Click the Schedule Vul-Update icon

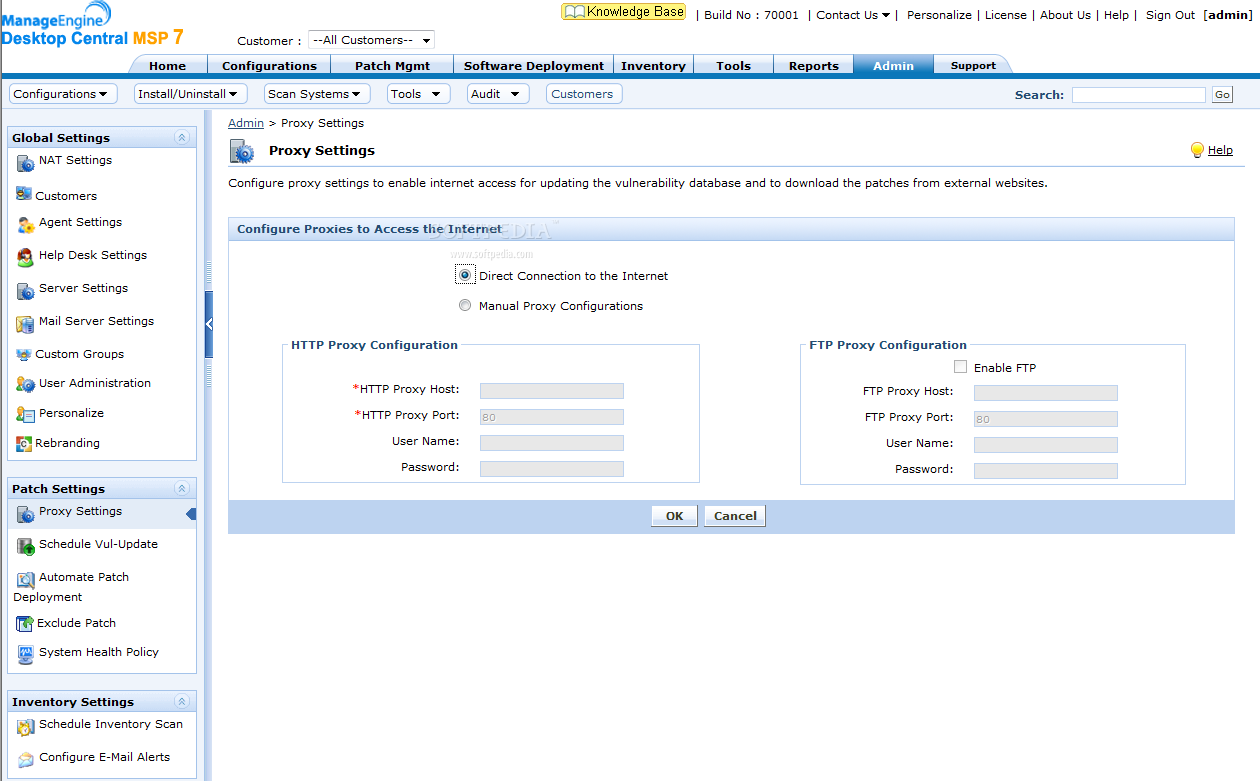[26, 547]
